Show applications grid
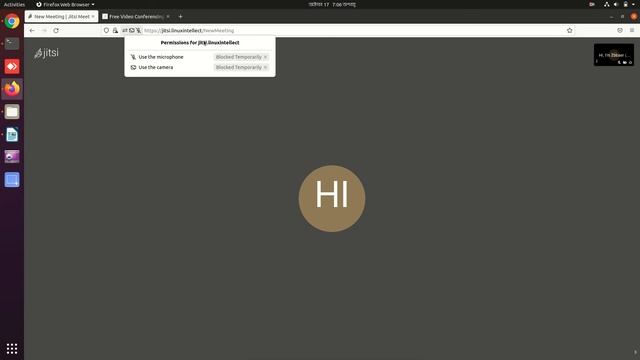The height and width of the screenshot is (360, 640). (12, 348)
